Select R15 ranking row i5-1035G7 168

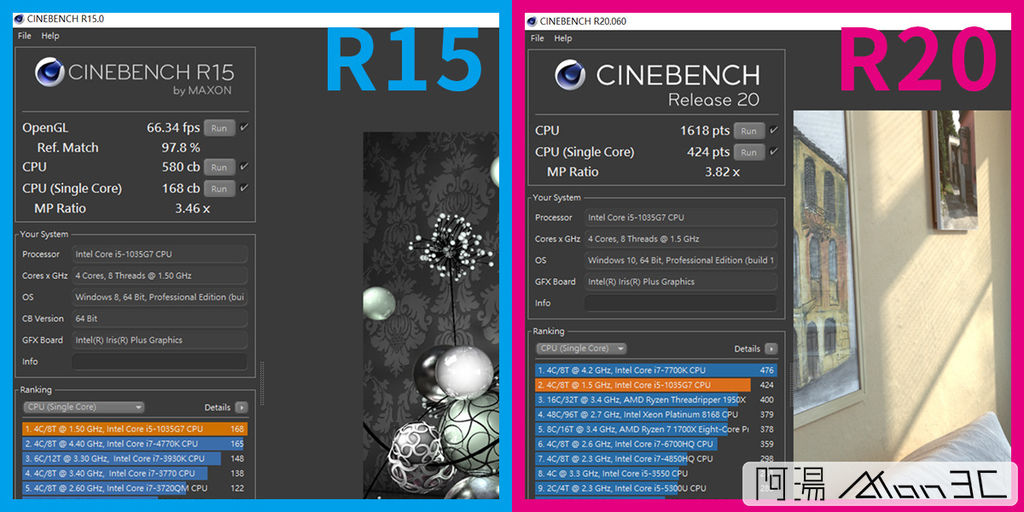coord(134,429)
